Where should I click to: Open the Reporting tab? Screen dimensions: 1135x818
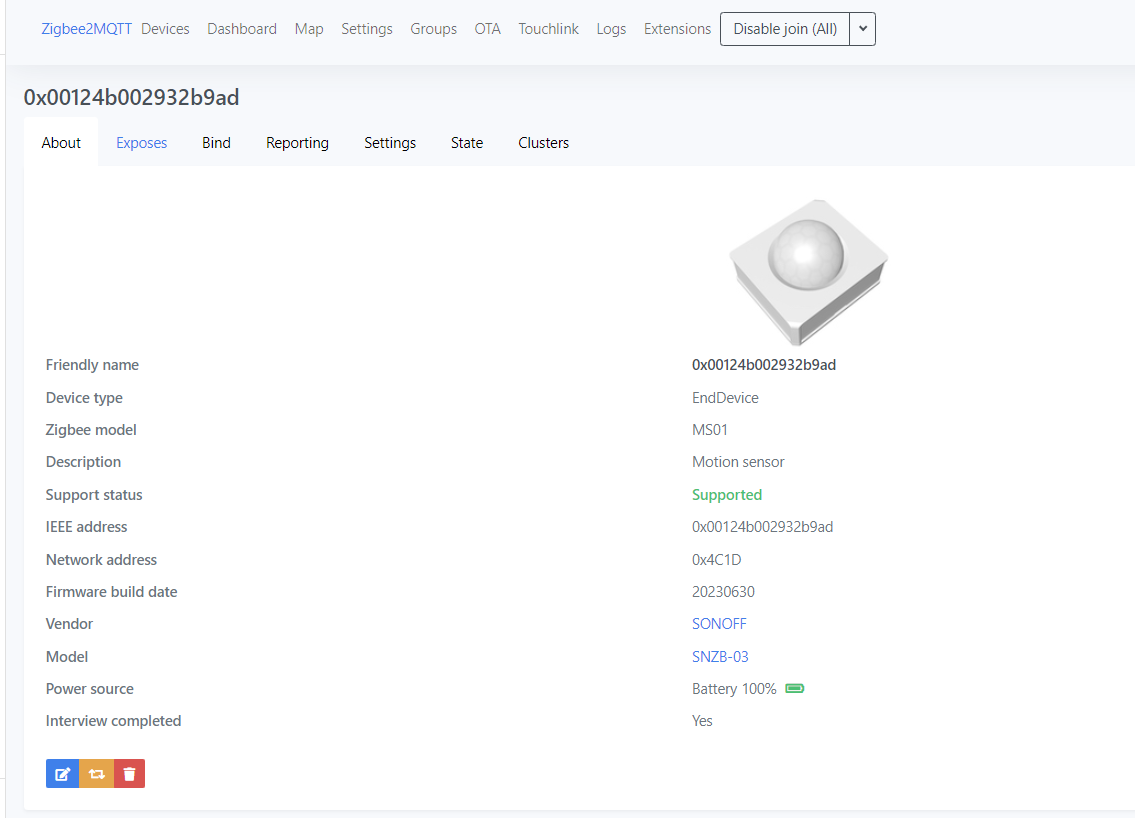298,143
